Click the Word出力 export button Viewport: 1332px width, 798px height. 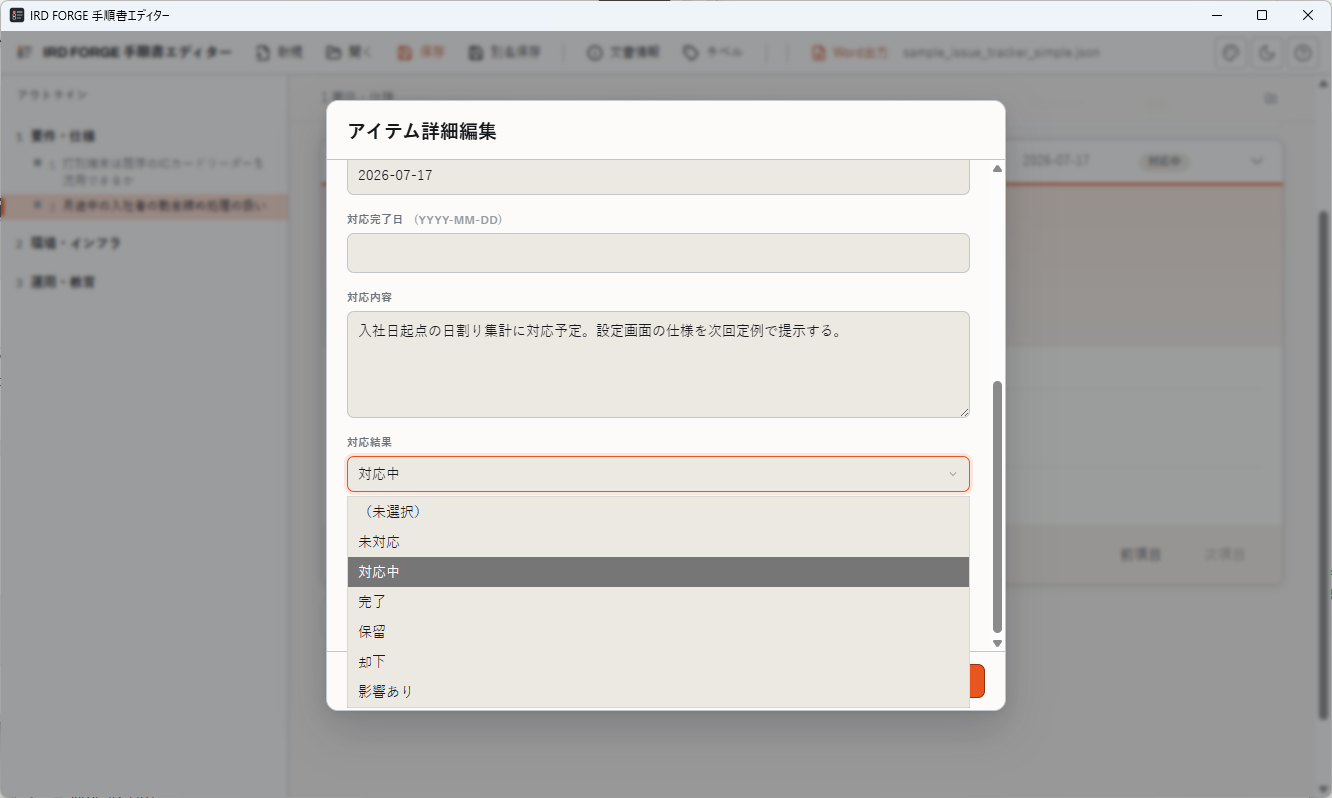(850, 53)
